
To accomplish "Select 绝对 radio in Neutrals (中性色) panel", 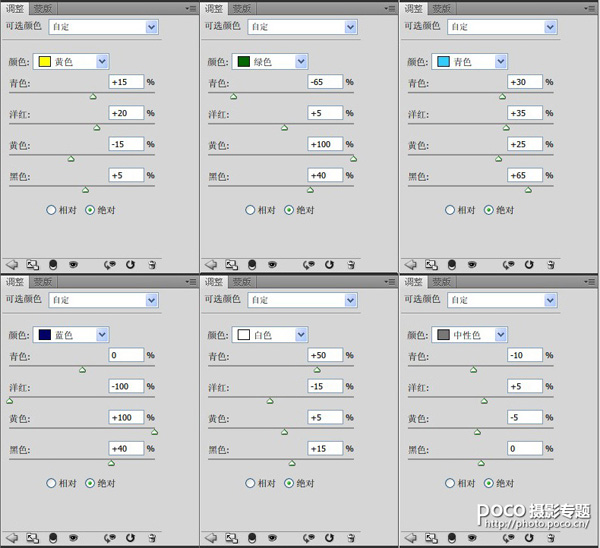I will tap(489, 483).
